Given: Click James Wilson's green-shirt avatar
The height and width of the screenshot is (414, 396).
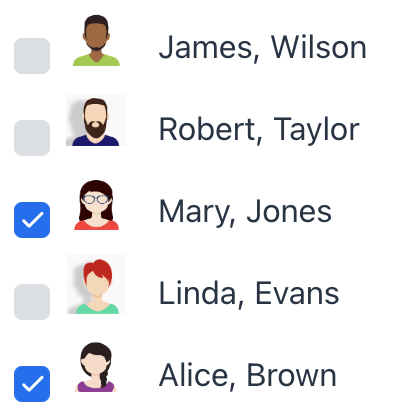Looking at the screenshot, I should (96, 40).
